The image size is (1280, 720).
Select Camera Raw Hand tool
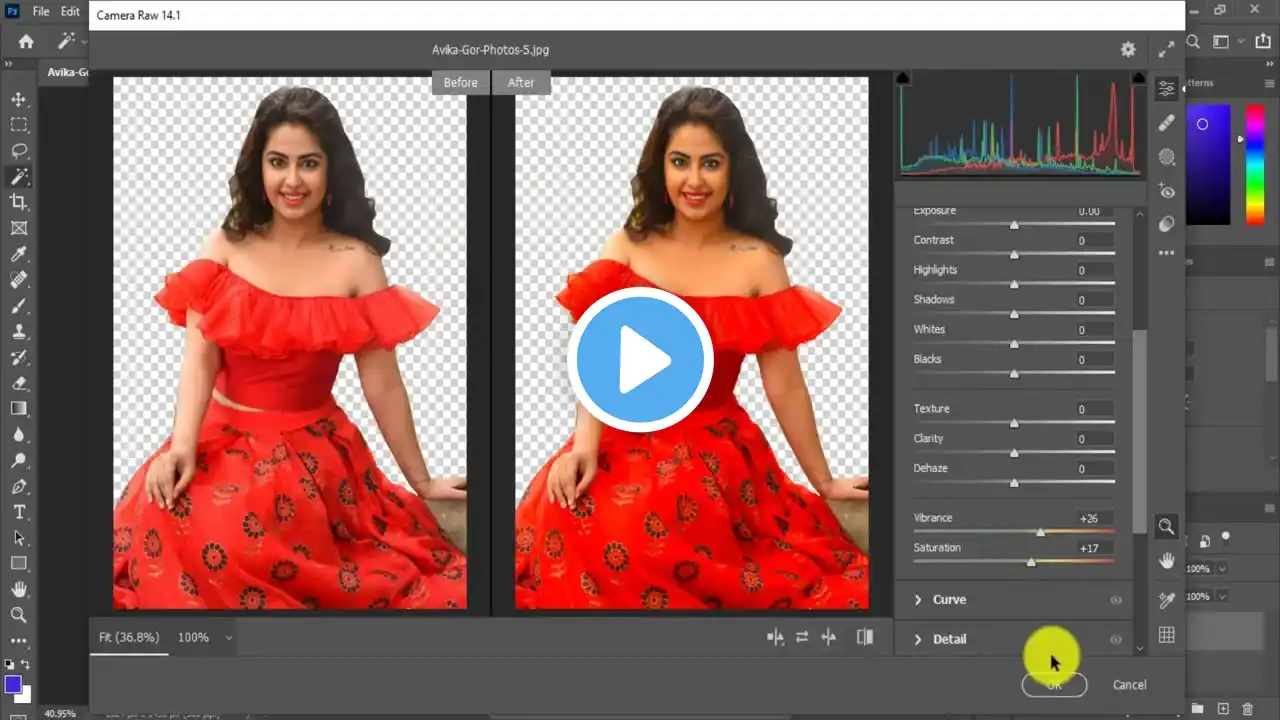click(x=1166, y=562)
